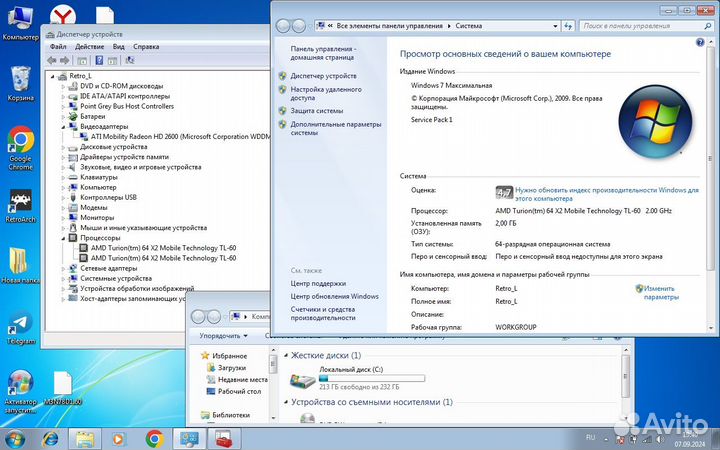Click the update performance index link
Viewport: 720px width, 450px height.
pyautogui.click(x=607, y=194)
